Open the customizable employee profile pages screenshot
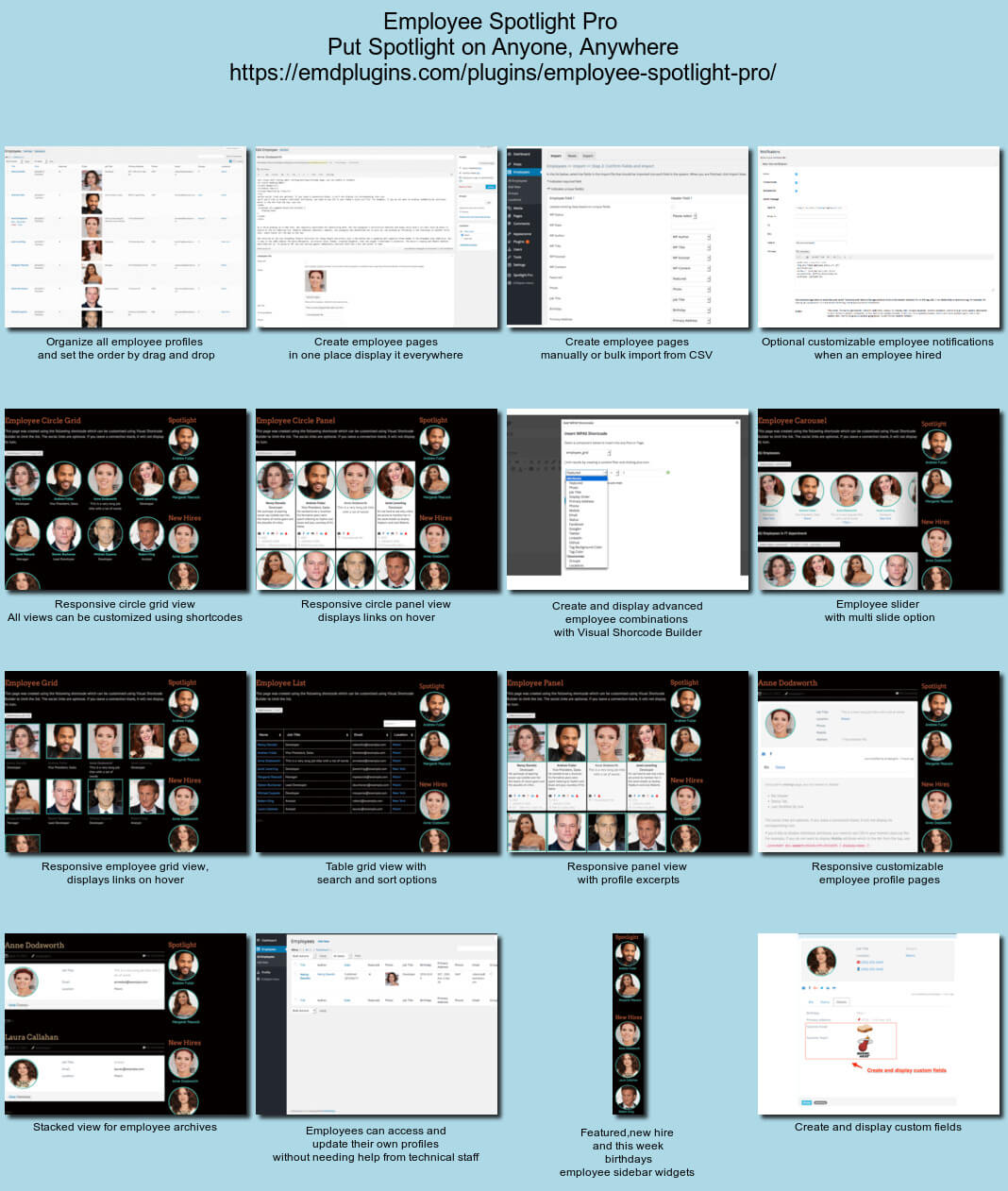This screenshot has width=1008, height=1191. point(879,762)
